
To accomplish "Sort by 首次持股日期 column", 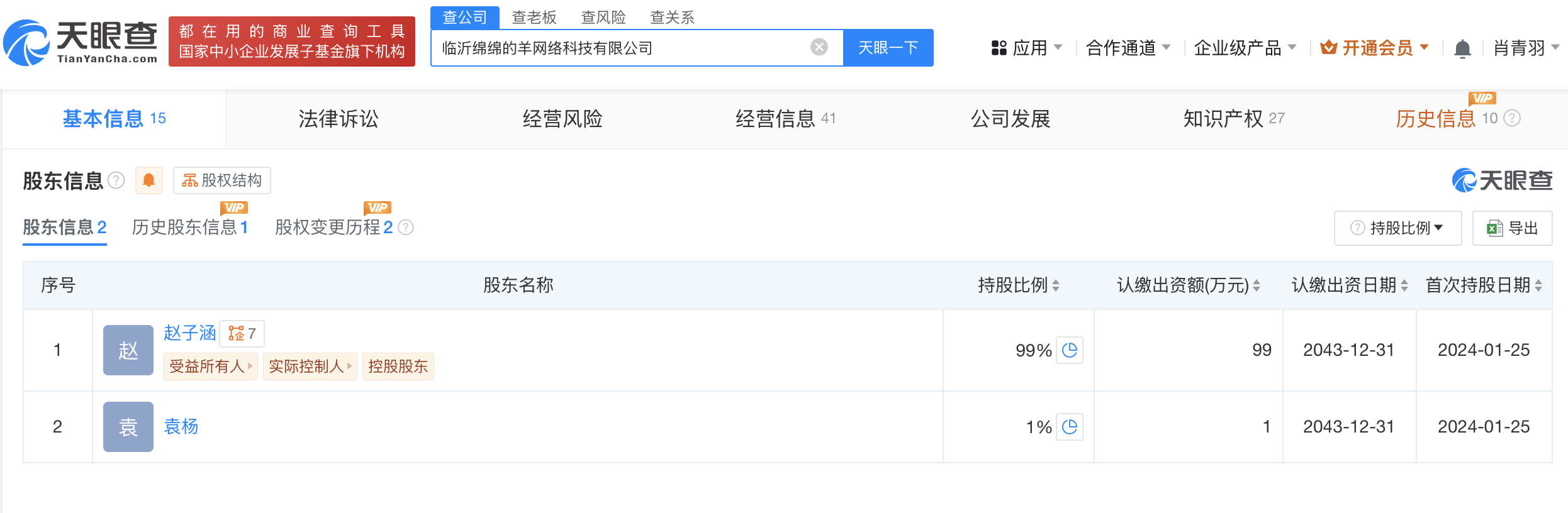I will (1538, 285).
